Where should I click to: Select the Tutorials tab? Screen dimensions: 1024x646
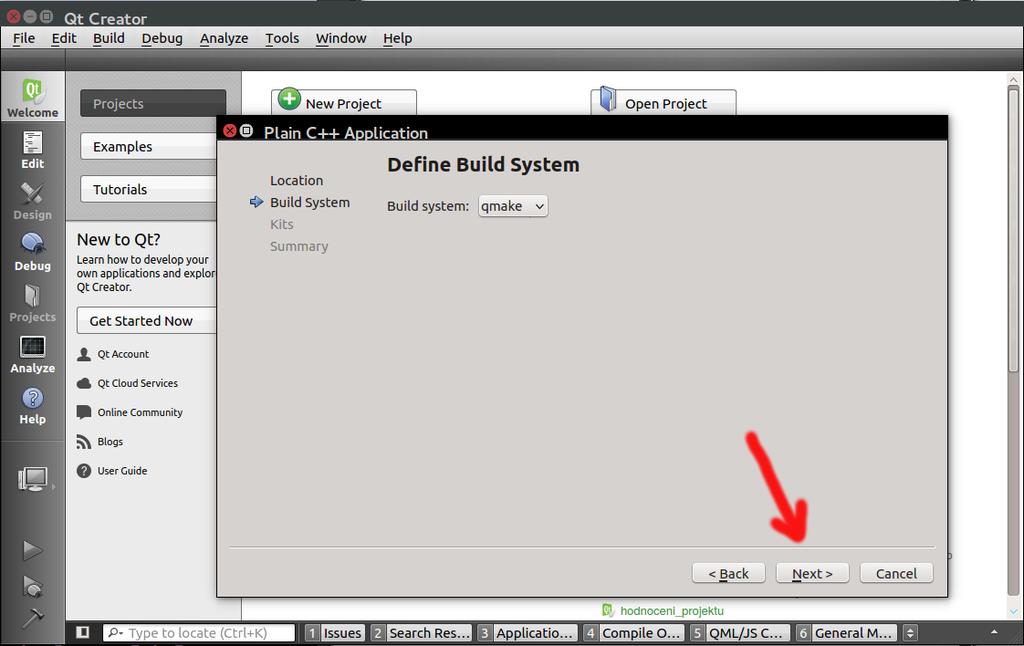tap(149, 189)
